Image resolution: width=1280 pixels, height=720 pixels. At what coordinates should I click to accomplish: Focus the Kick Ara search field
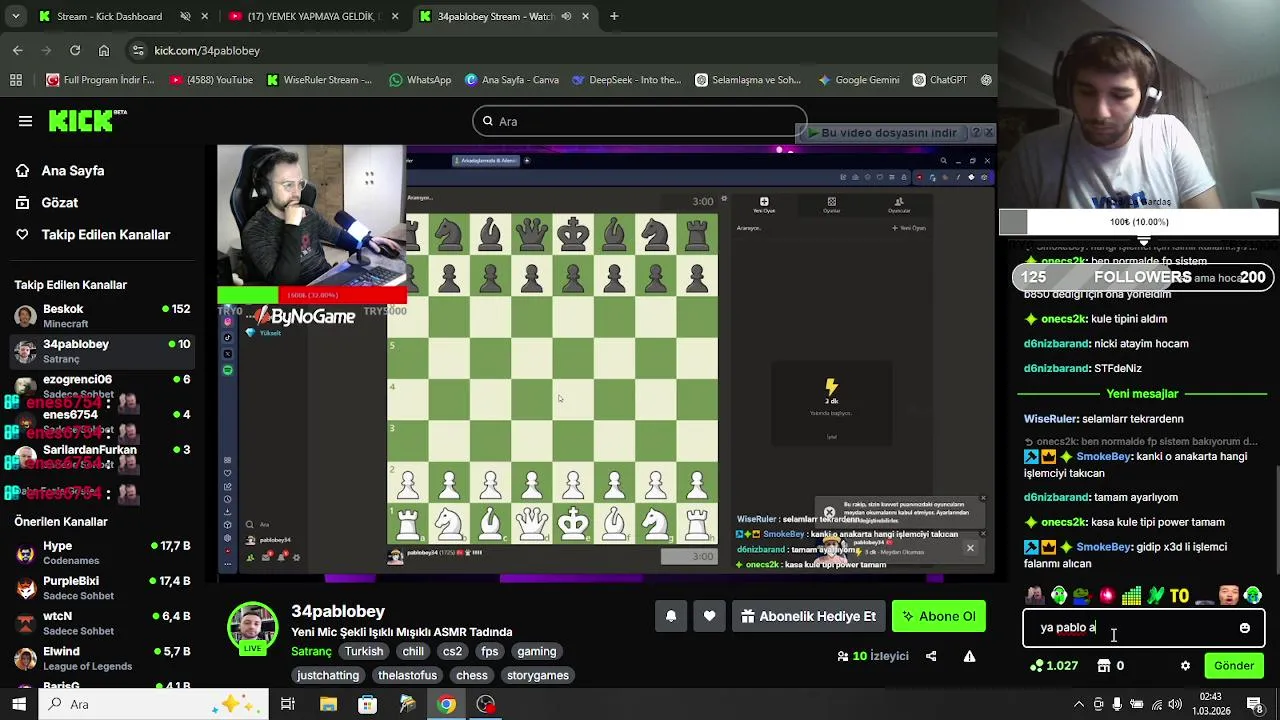coord(640,121)
